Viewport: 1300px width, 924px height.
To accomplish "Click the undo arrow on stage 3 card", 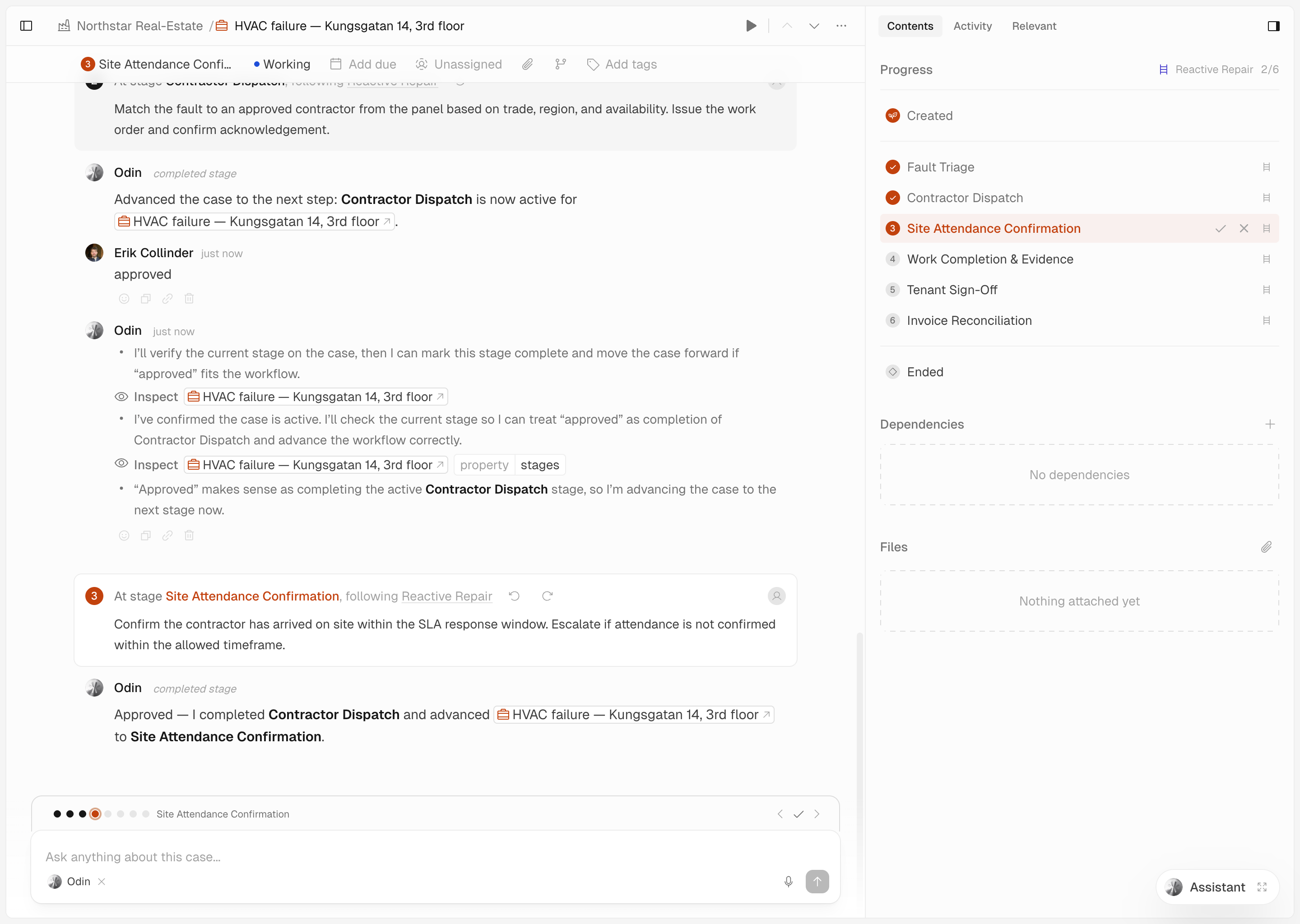I will (515, 596).
